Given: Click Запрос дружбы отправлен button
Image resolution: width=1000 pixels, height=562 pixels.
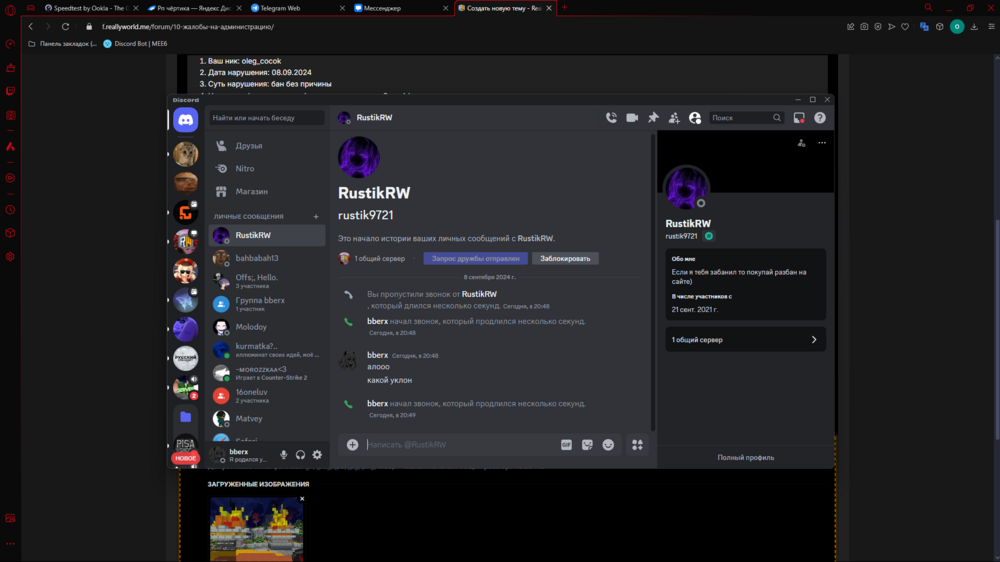Looking at the screenshot, I should 476,258.
